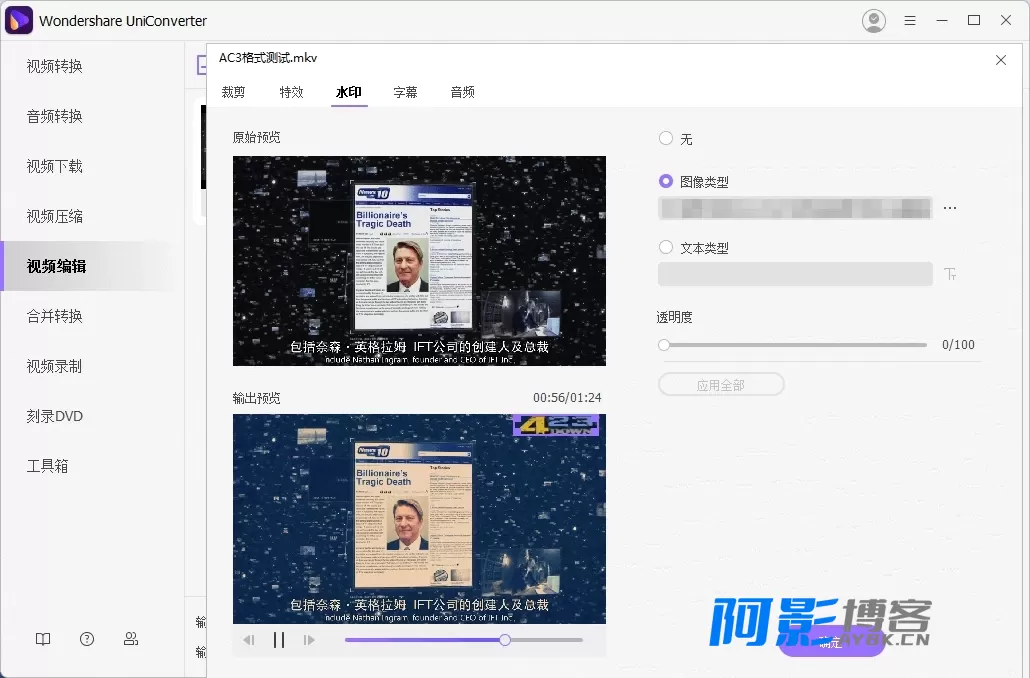Screen dimensions: 1030x678
Task: Switch to the 裁剪 tab
Action: 233,93
